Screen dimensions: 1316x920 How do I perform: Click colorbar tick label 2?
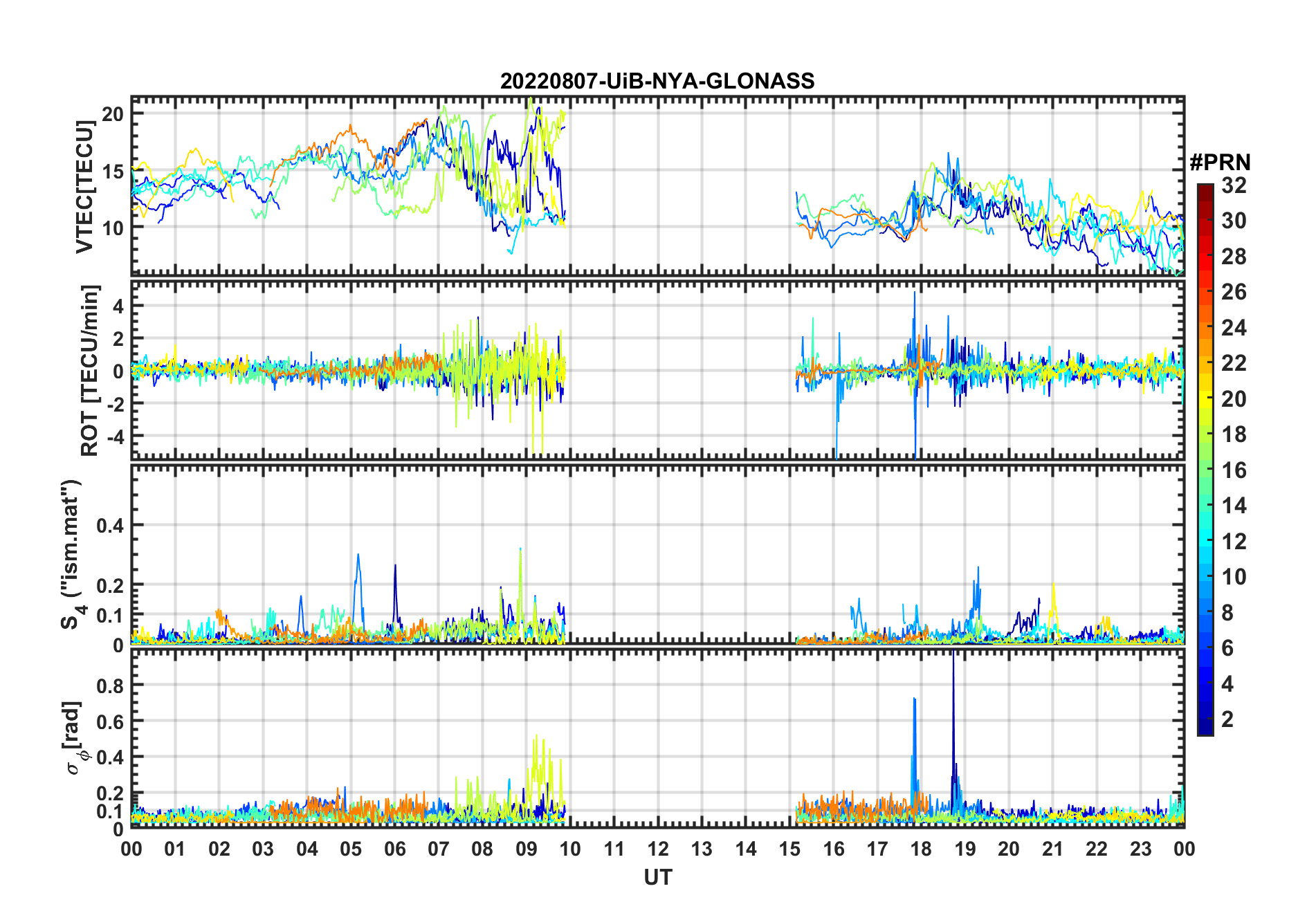[x=1227, y=719]
